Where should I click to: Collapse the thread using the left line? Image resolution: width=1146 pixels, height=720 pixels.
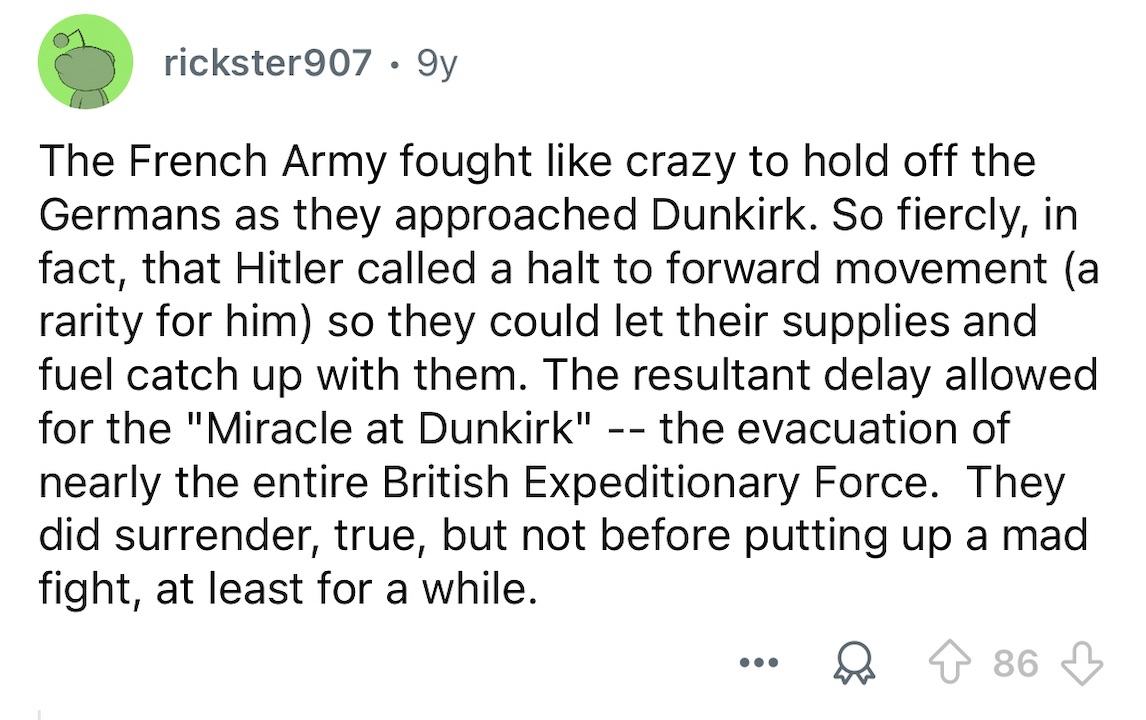pyautogui.click(x=40, y=714)
